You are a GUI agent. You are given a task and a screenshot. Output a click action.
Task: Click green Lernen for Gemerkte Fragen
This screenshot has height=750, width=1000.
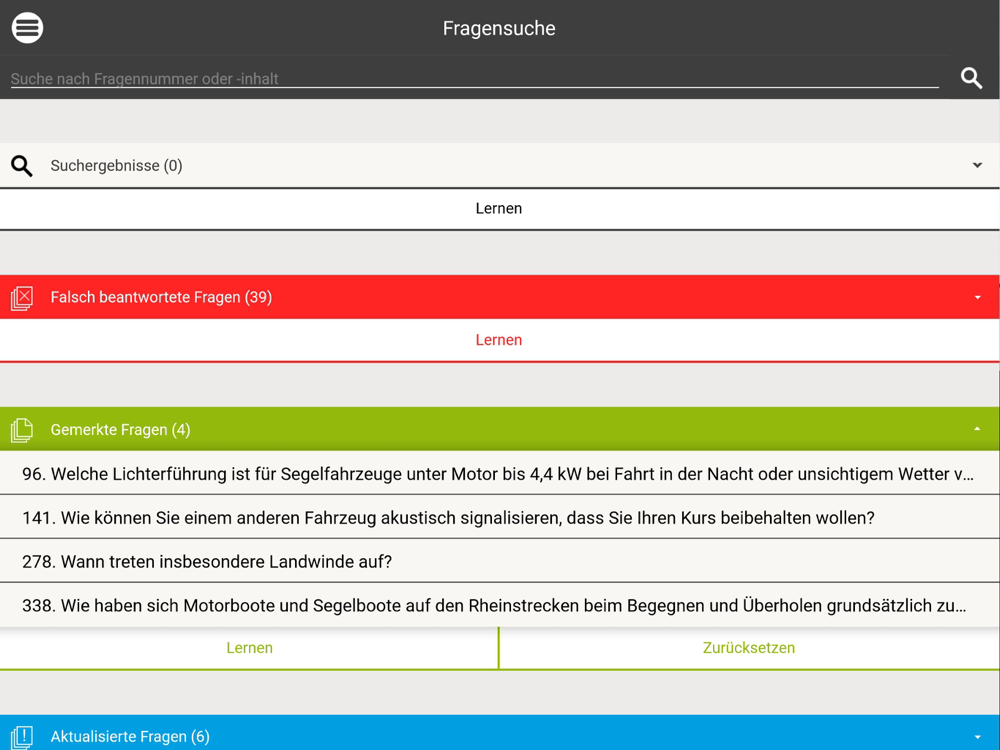click(x=249, y=648)
